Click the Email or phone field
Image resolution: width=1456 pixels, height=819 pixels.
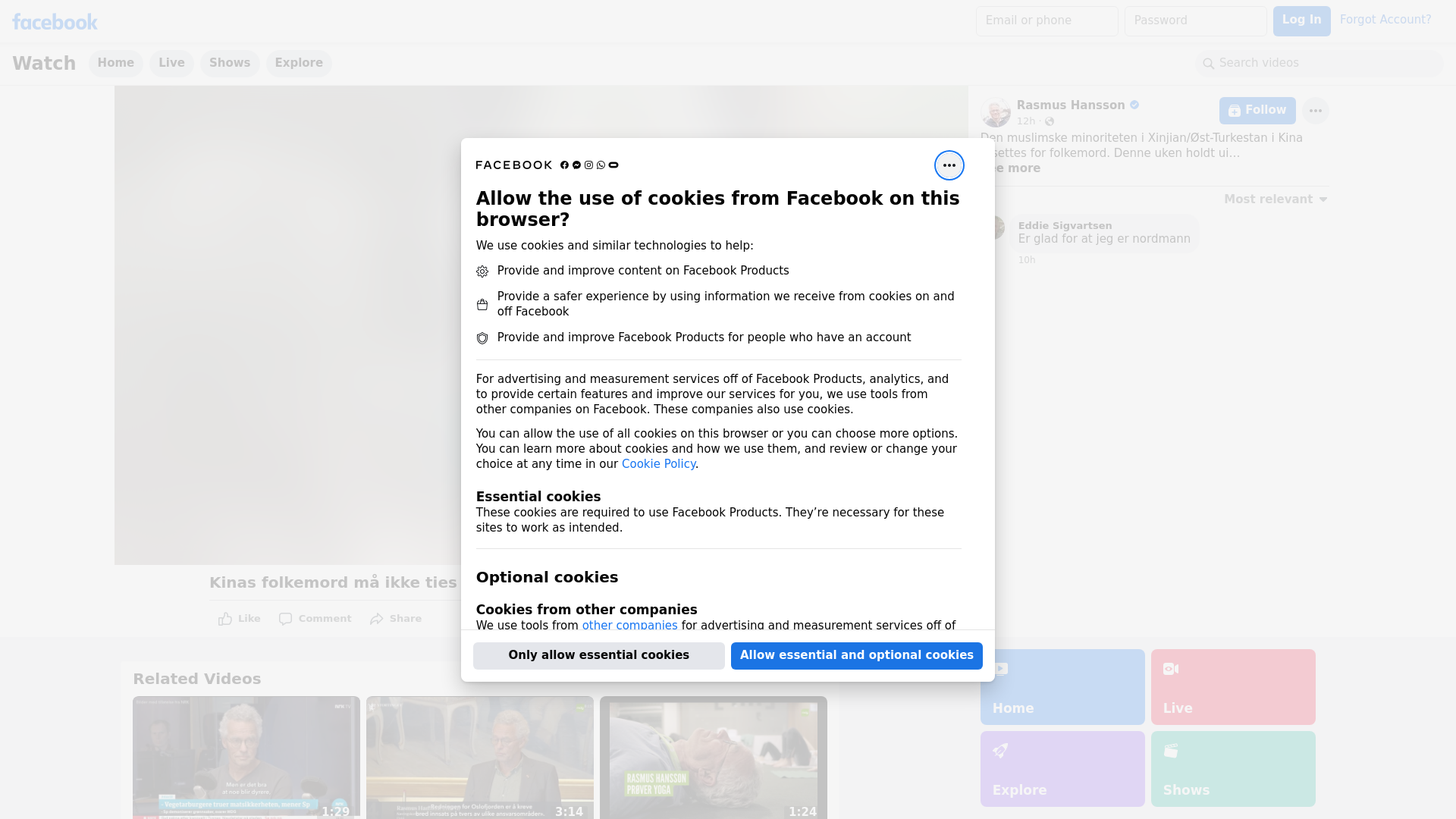[x=1046, y=21]
